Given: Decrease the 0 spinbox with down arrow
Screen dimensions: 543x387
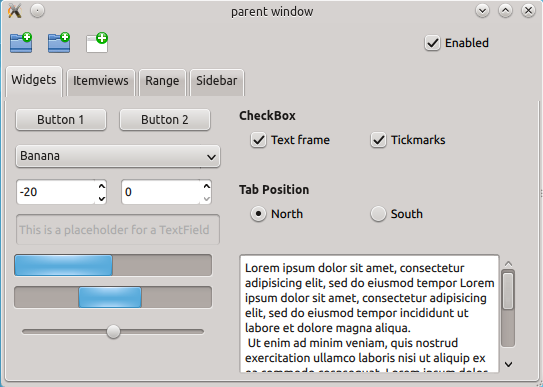Looking at the screenshot, I should tap(207, 198).
